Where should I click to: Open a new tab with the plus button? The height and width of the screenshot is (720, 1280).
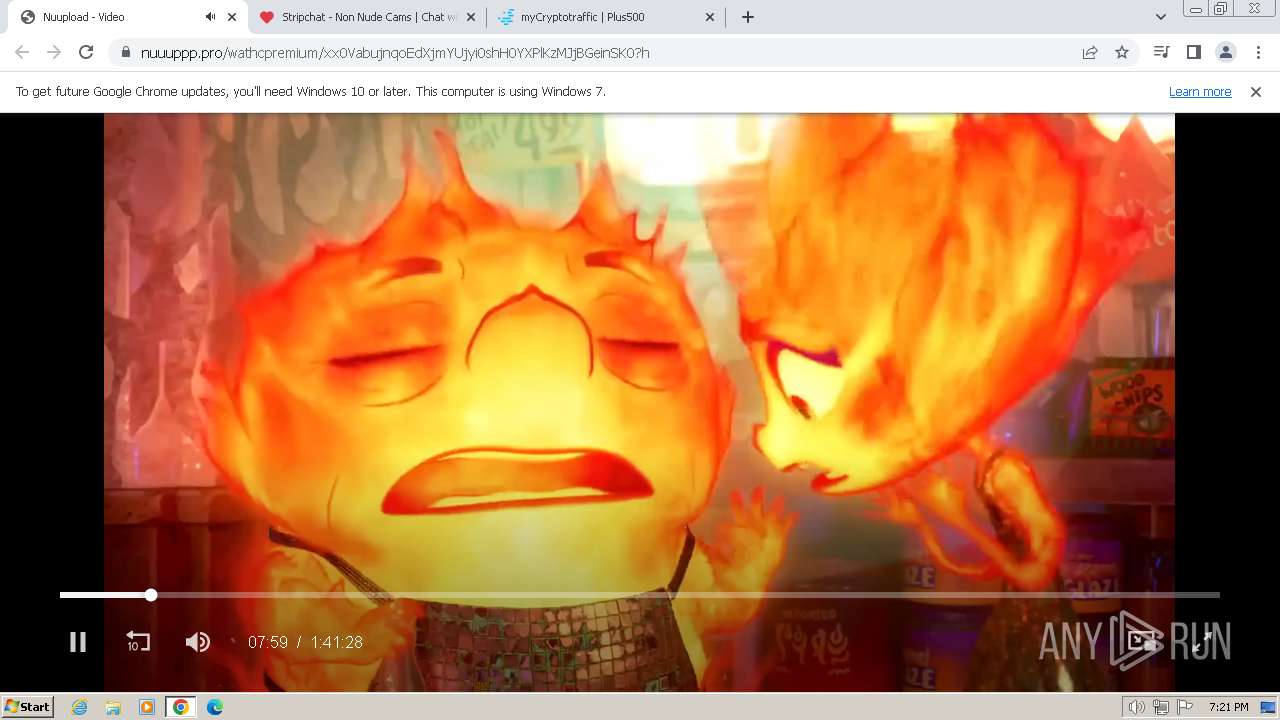point(748,17)
